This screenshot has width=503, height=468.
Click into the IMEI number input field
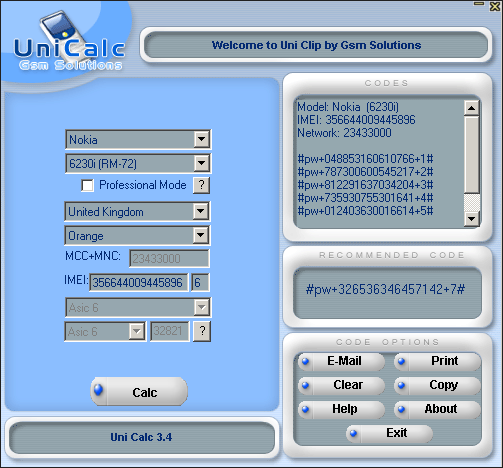click(139, 283)
